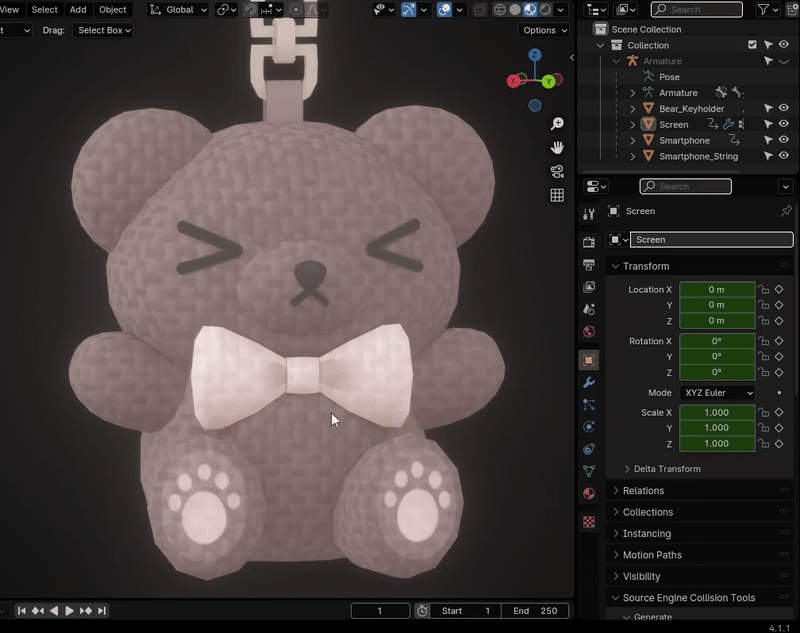The image size is (800, 633).
Task: Hide Smartphone_String in viewport
Action: [784, 156]
